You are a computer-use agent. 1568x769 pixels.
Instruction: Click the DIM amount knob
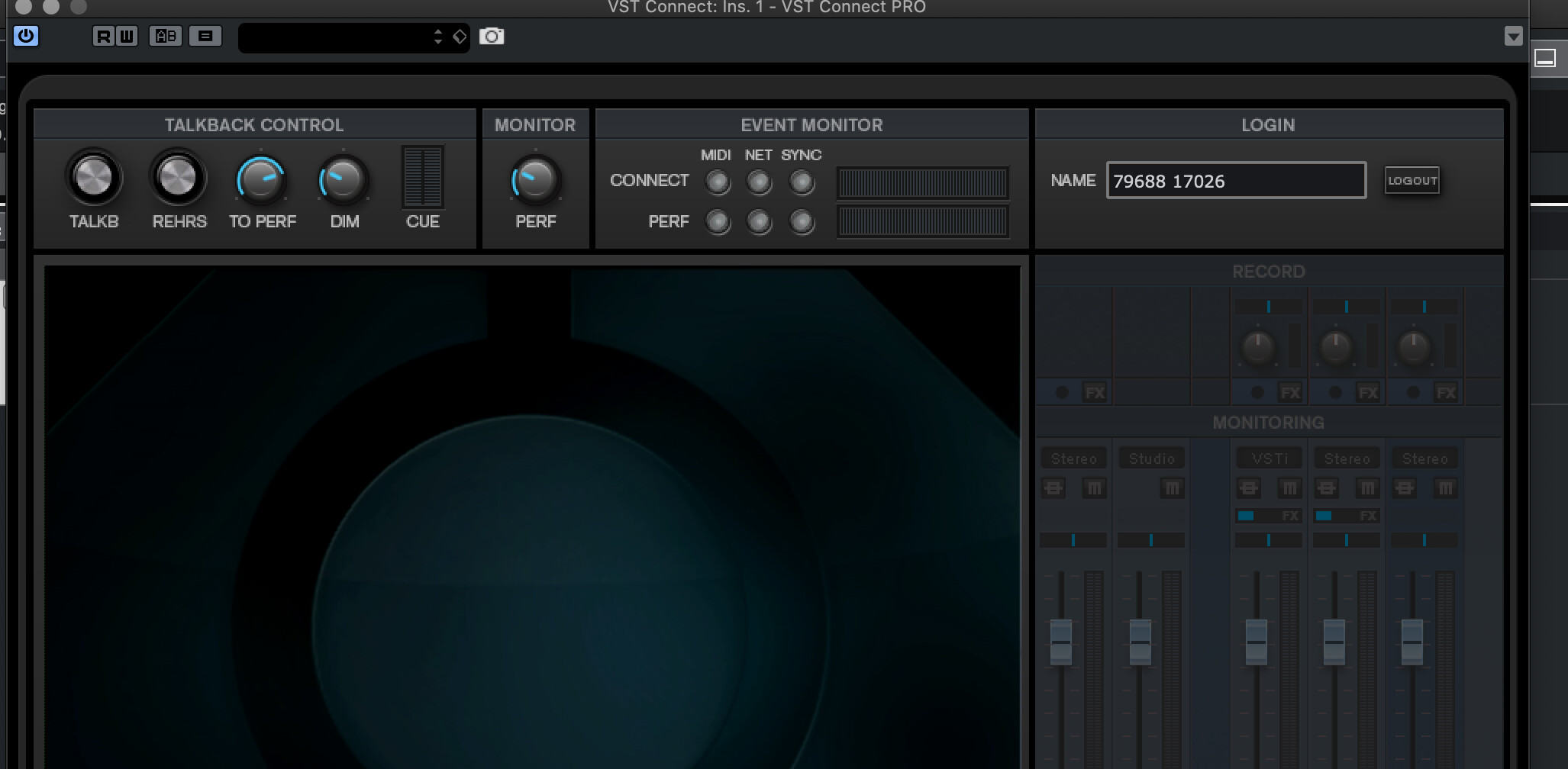(x=344, y=179)
